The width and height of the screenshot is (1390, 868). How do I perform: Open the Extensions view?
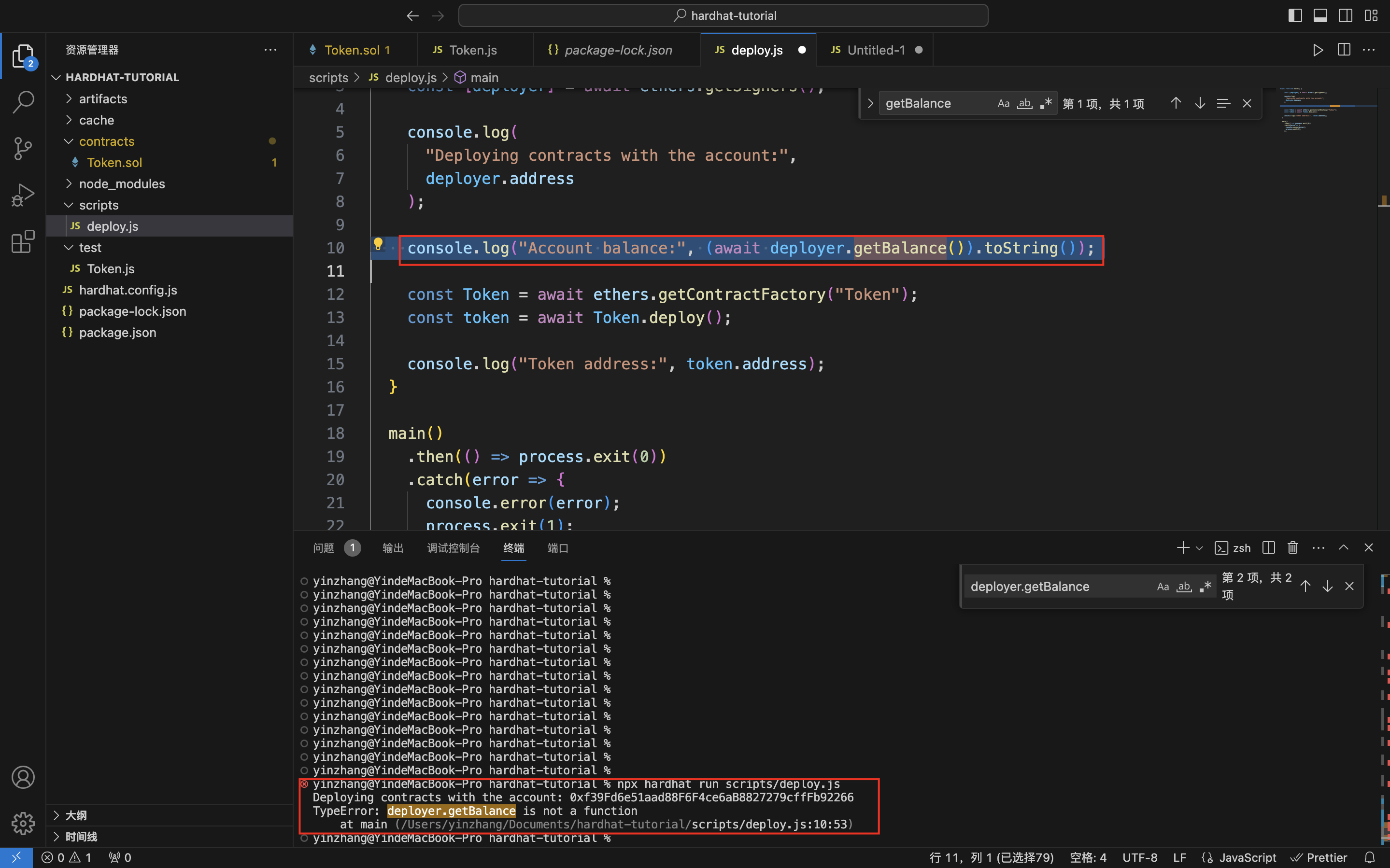pos(23,241)
